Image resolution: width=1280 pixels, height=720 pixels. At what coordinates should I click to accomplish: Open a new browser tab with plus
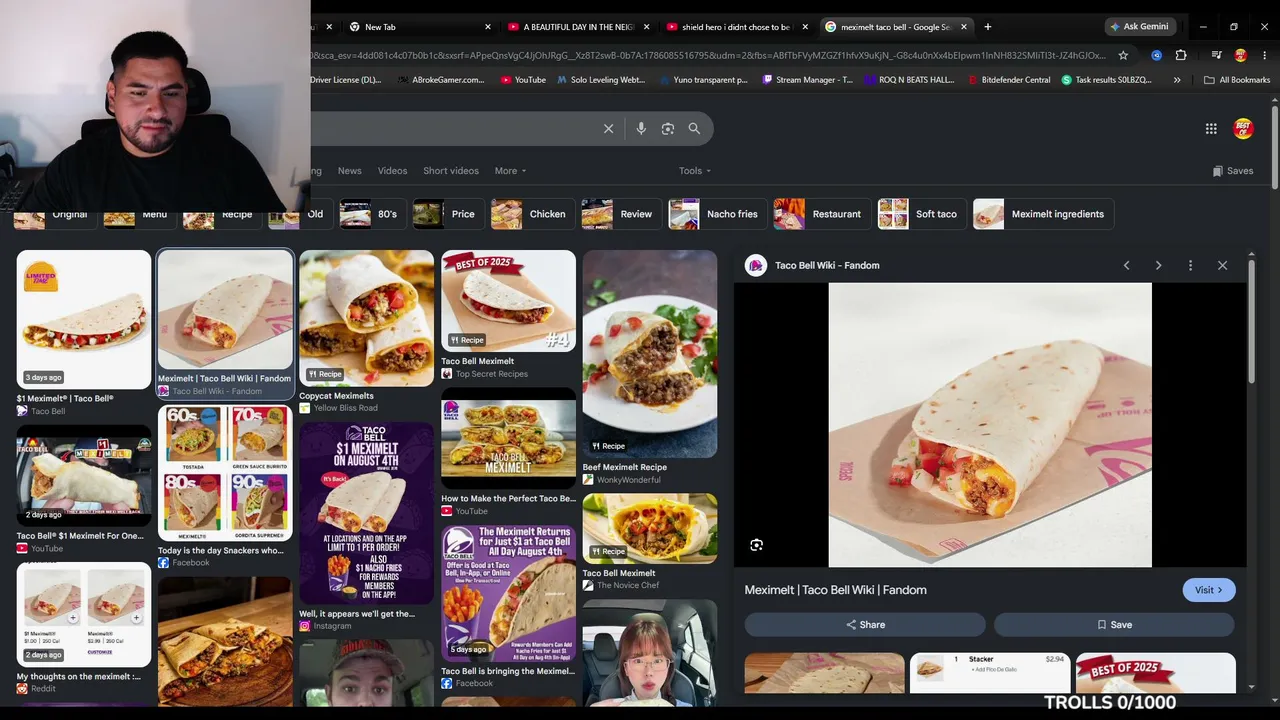pos(987,27)
